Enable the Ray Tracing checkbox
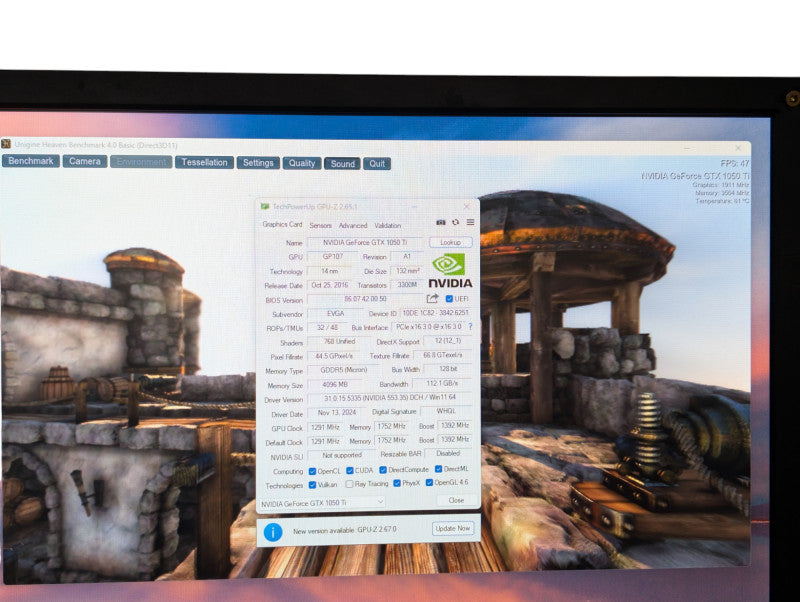This screenshot has height=602, width=800. tap(349, 484)
